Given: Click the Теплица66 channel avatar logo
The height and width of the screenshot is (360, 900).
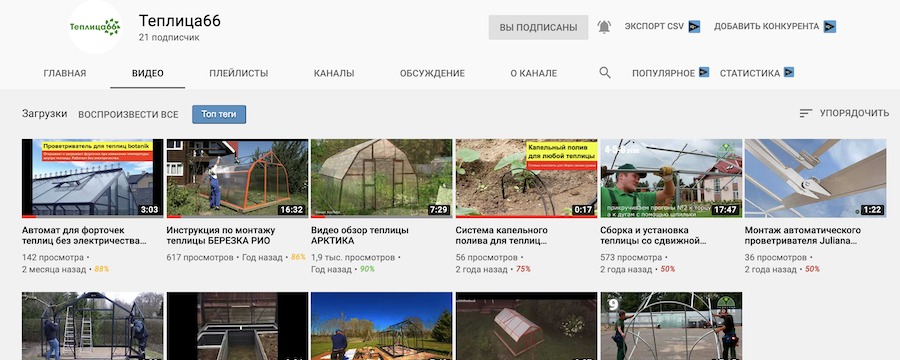Looking at the screenshot, I should pyautogui.click(x=95, y=27).
